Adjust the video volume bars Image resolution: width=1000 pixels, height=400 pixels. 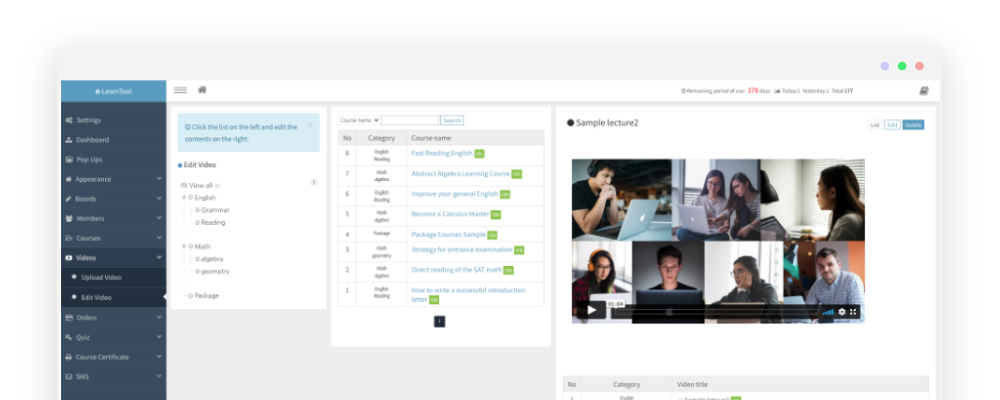828,312
